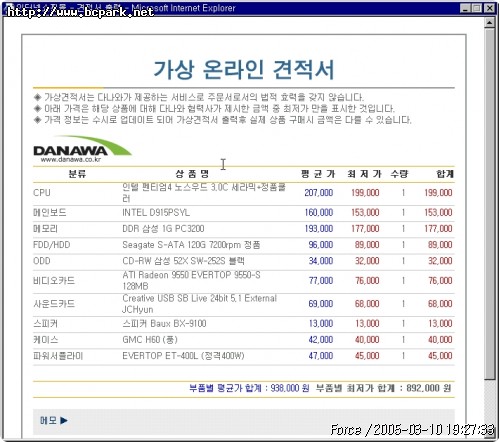Click the CPU average price 207,000
The height and width of the screenshot is (442, 500).
pyautogui.click(x=319, y=193)
